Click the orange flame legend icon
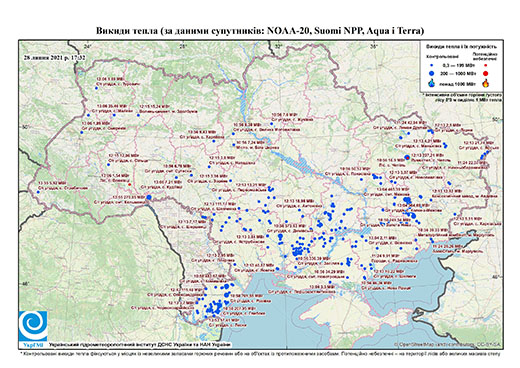The height and width of the screenshot is (368, 520). coord(485,83)
